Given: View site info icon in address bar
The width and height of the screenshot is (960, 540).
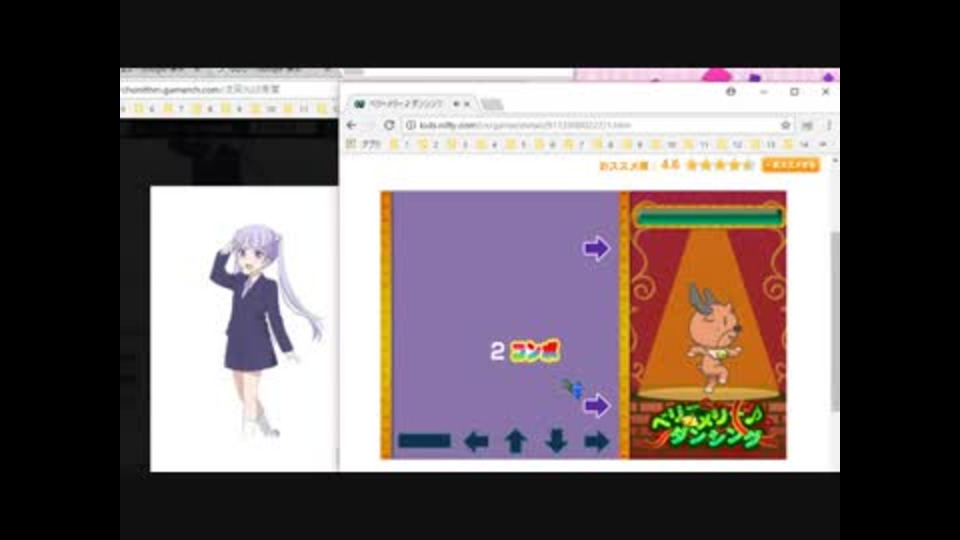Looking at the screenshot, I should (411, 125).
